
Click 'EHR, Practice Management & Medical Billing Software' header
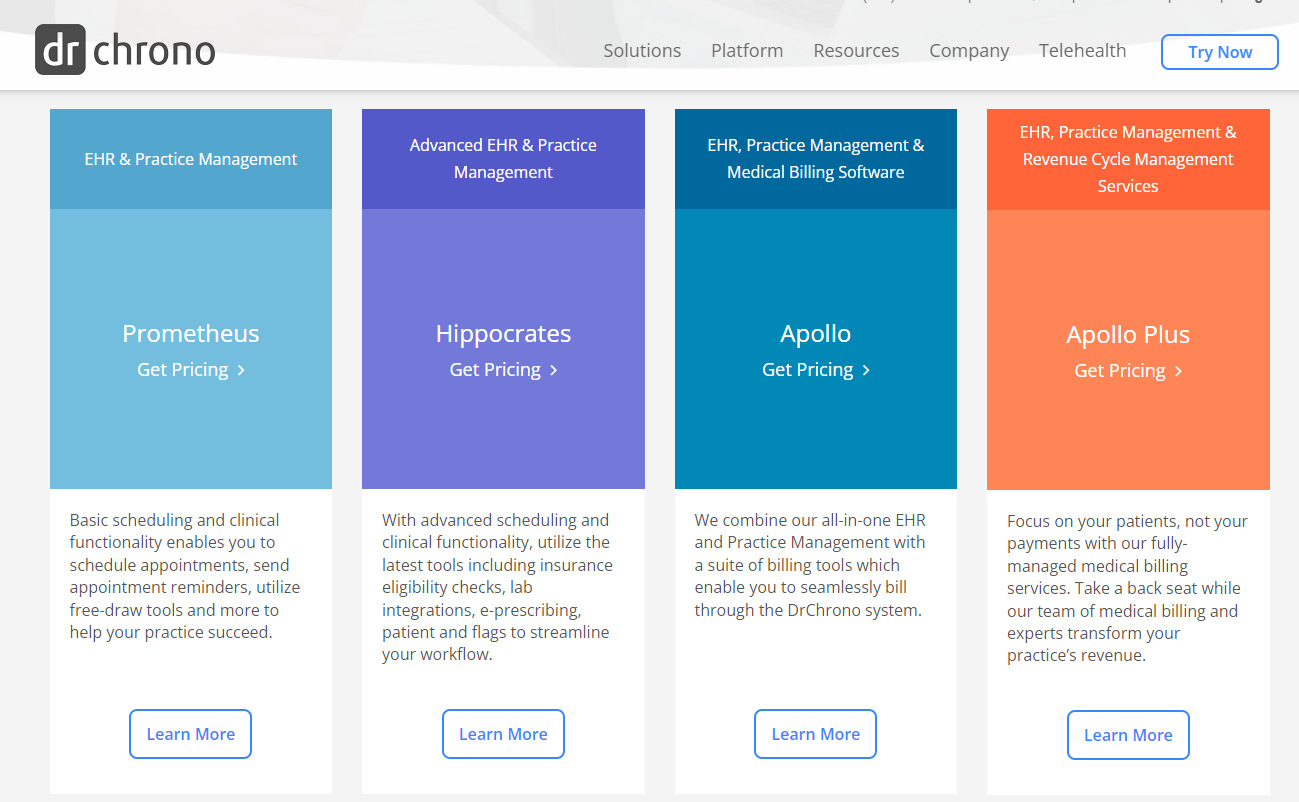click(x=816, y=158)
